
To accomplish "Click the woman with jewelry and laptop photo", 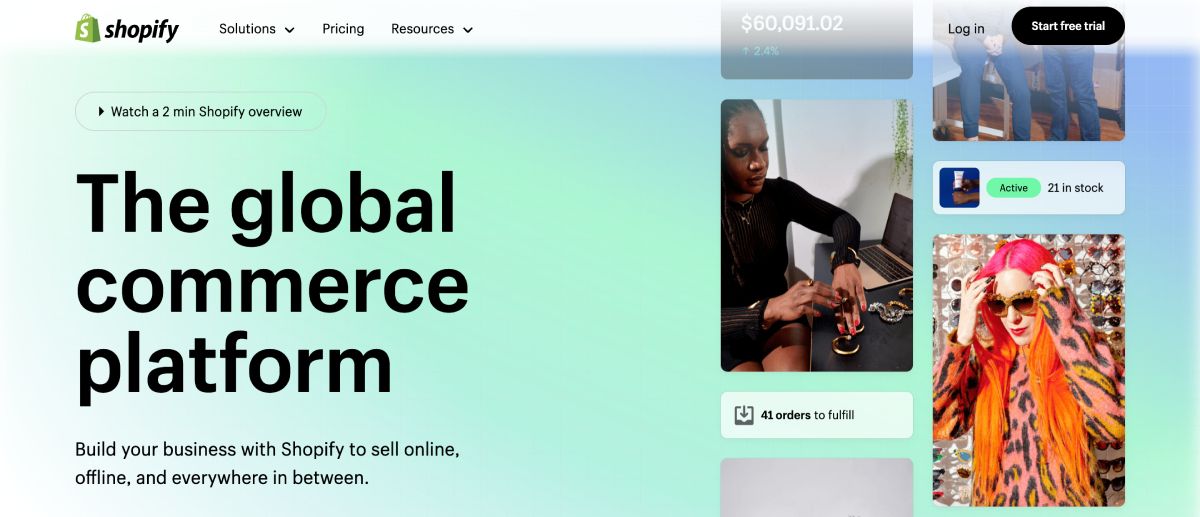I will pyautogui.click(x=817, y=235).
